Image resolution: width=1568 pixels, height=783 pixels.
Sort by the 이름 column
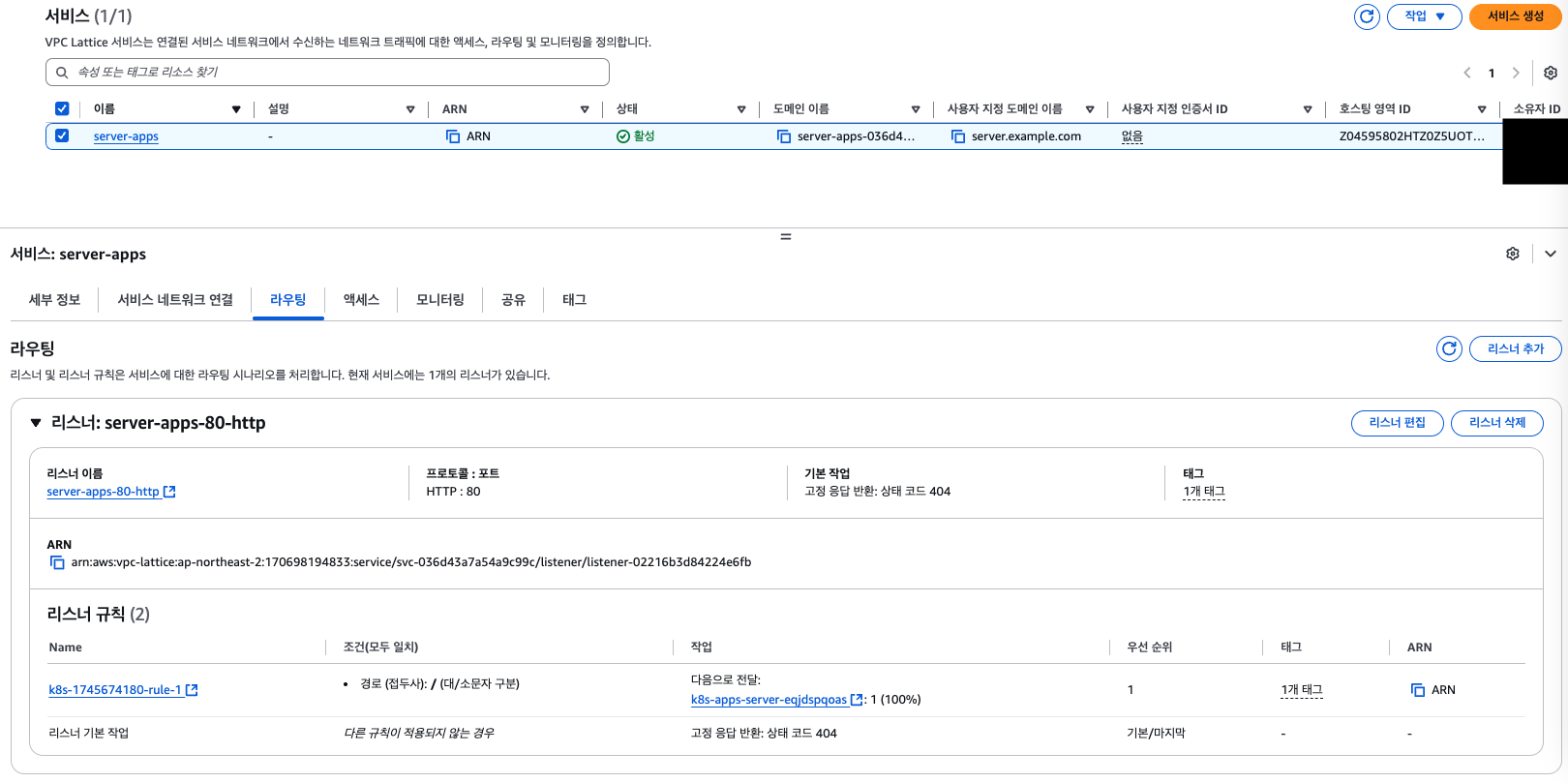[x=236, y=109]
